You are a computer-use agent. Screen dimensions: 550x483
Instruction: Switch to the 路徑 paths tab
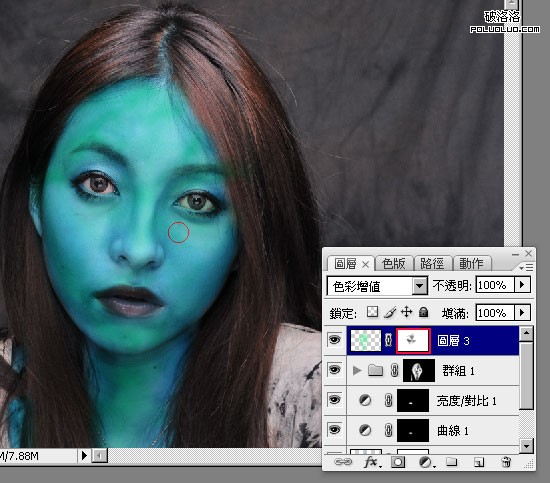[x=432, y=263]
